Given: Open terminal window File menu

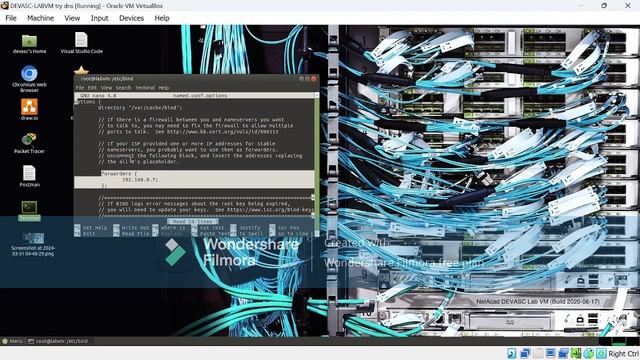Looking at the screenshot, I should click(x=80, y=88).
